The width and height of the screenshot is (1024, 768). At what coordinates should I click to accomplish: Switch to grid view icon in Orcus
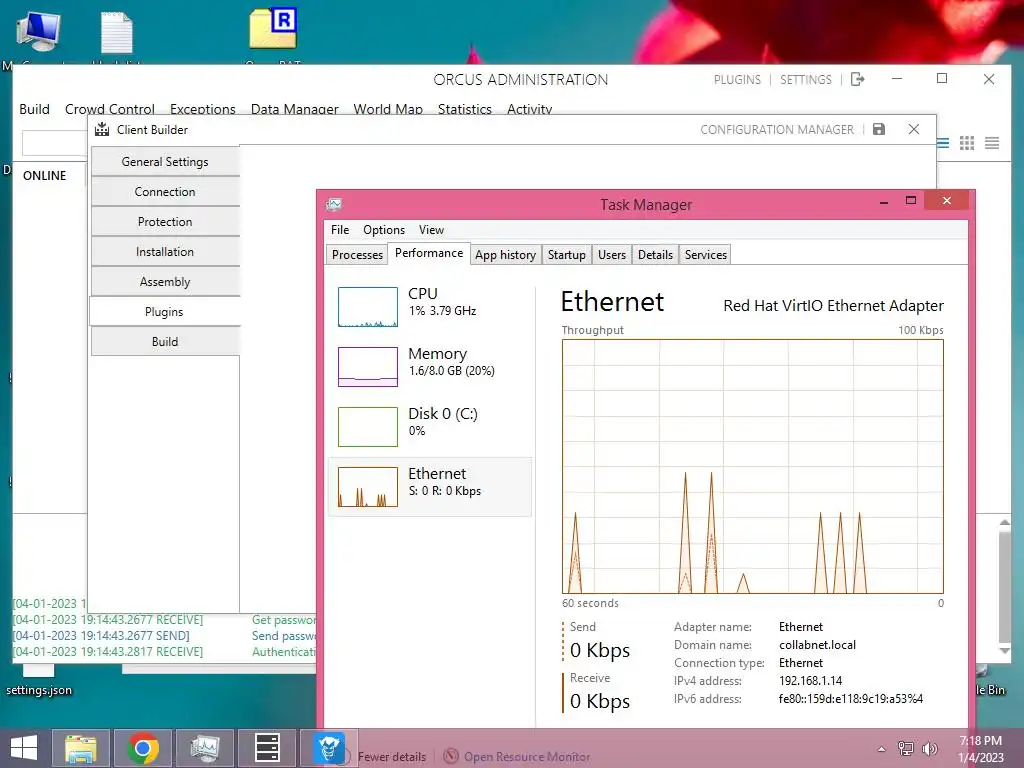tap(967, 142)
